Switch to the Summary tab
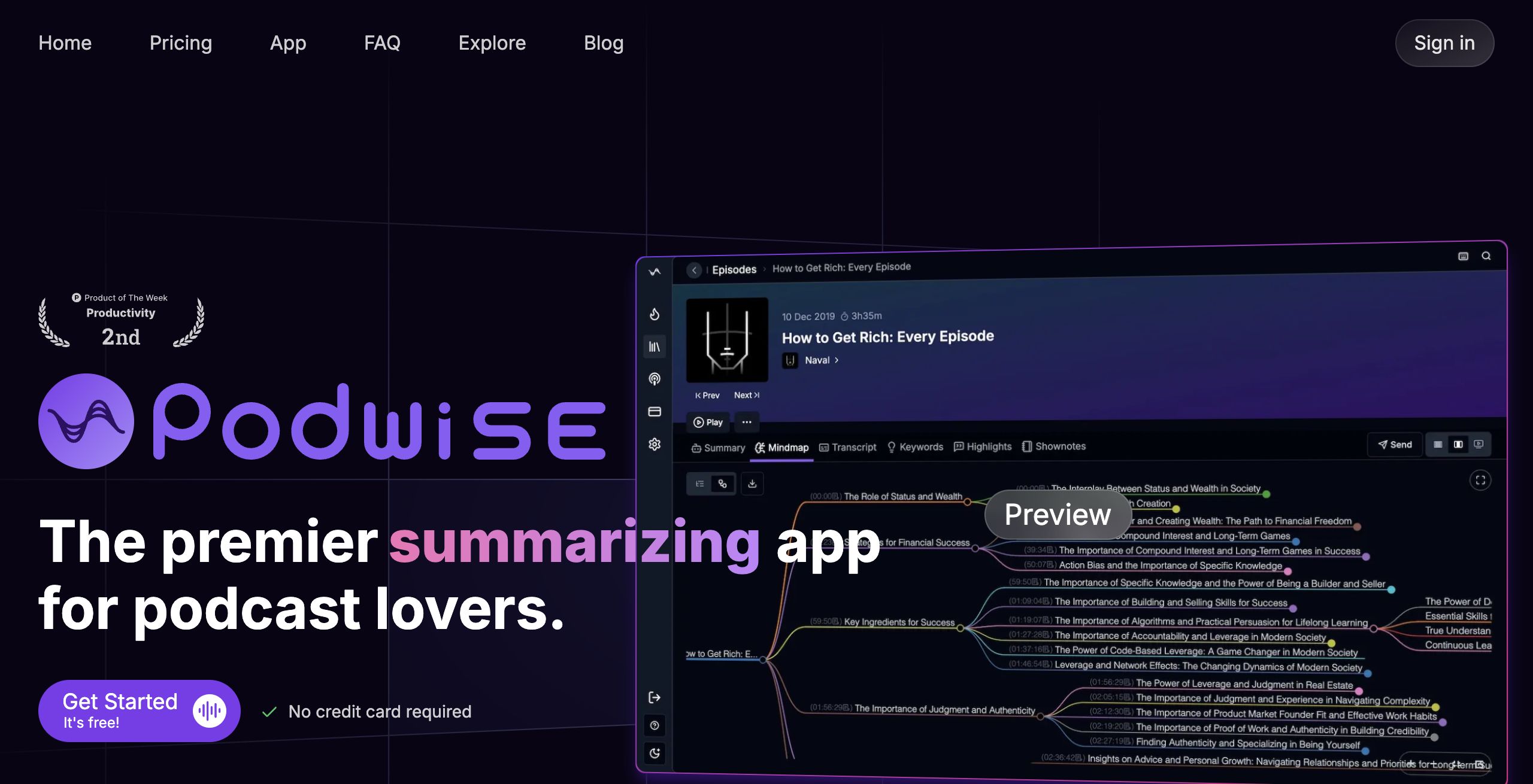 click(718, 448)
